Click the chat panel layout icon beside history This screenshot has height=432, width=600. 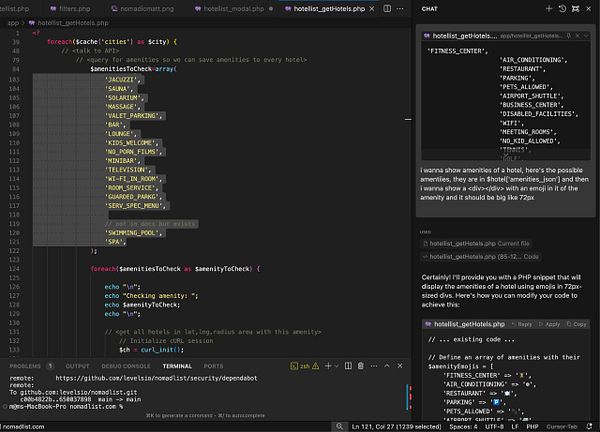[x=575, y=8]
